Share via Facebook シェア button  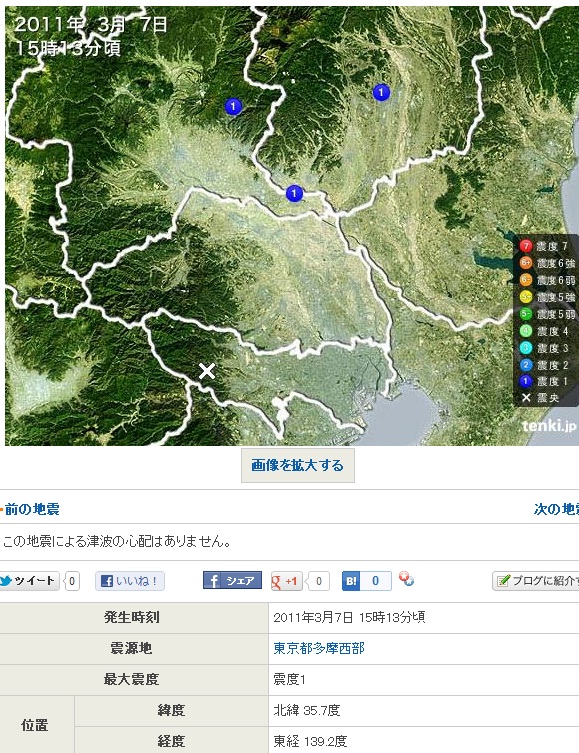tap(232, 581)
